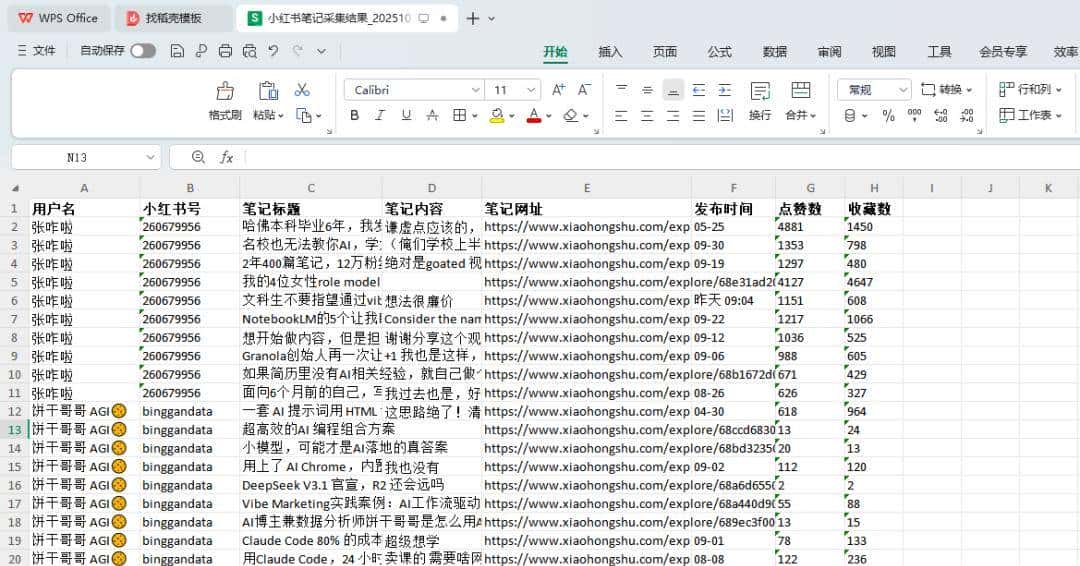Open the 行和列 rows and columns dropdown

pos(1030,90)
